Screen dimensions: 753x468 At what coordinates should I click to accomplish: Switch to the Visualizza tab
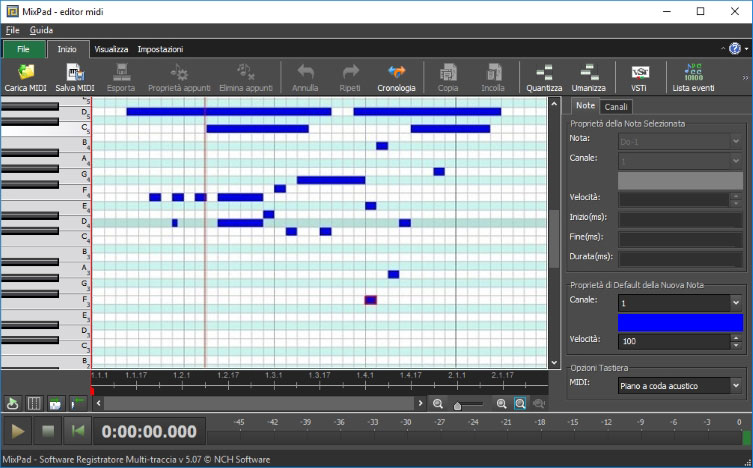[x=111, y=49]
